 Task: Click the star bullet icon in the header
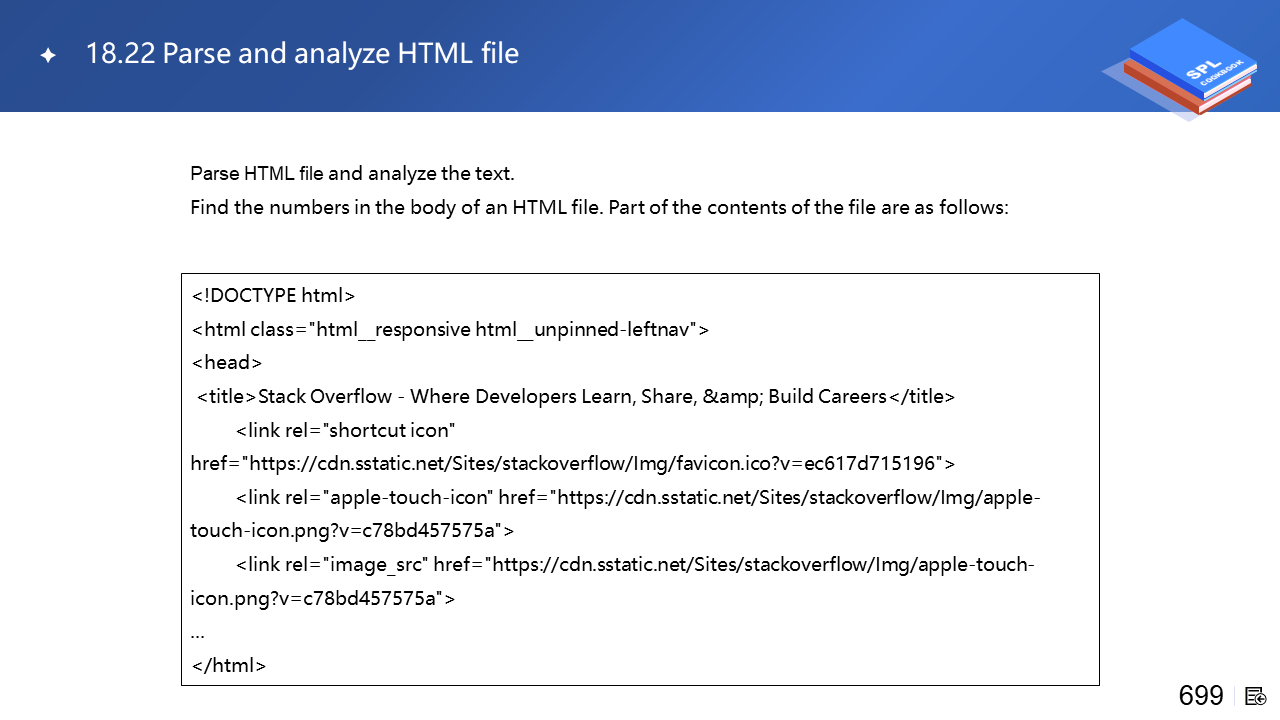pyautogui.click(x=47, y=55)
